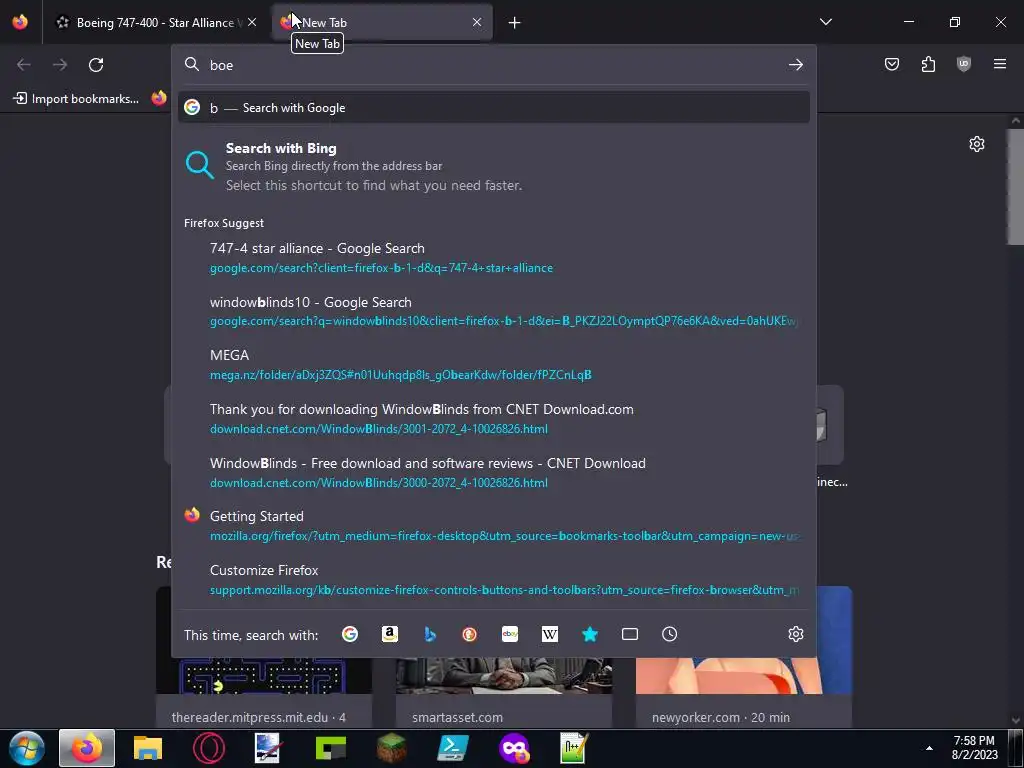
Task: Open 'Thank you for downloading WindowBlinds' suggestion
Action: (x=494, y=419)
